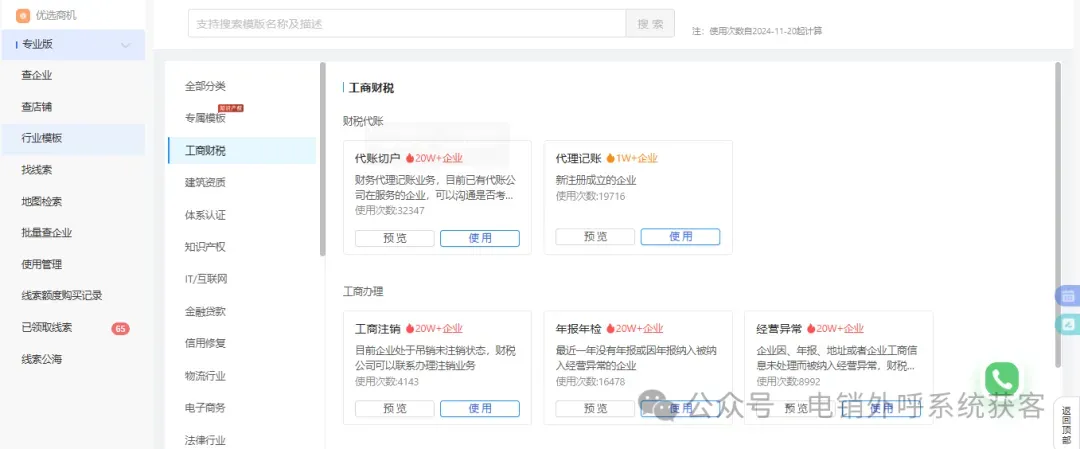Click the category list vertical scrollbar
Image resolution: width=1080 pixels, height=449 pixels.
(x=322, y=159)
